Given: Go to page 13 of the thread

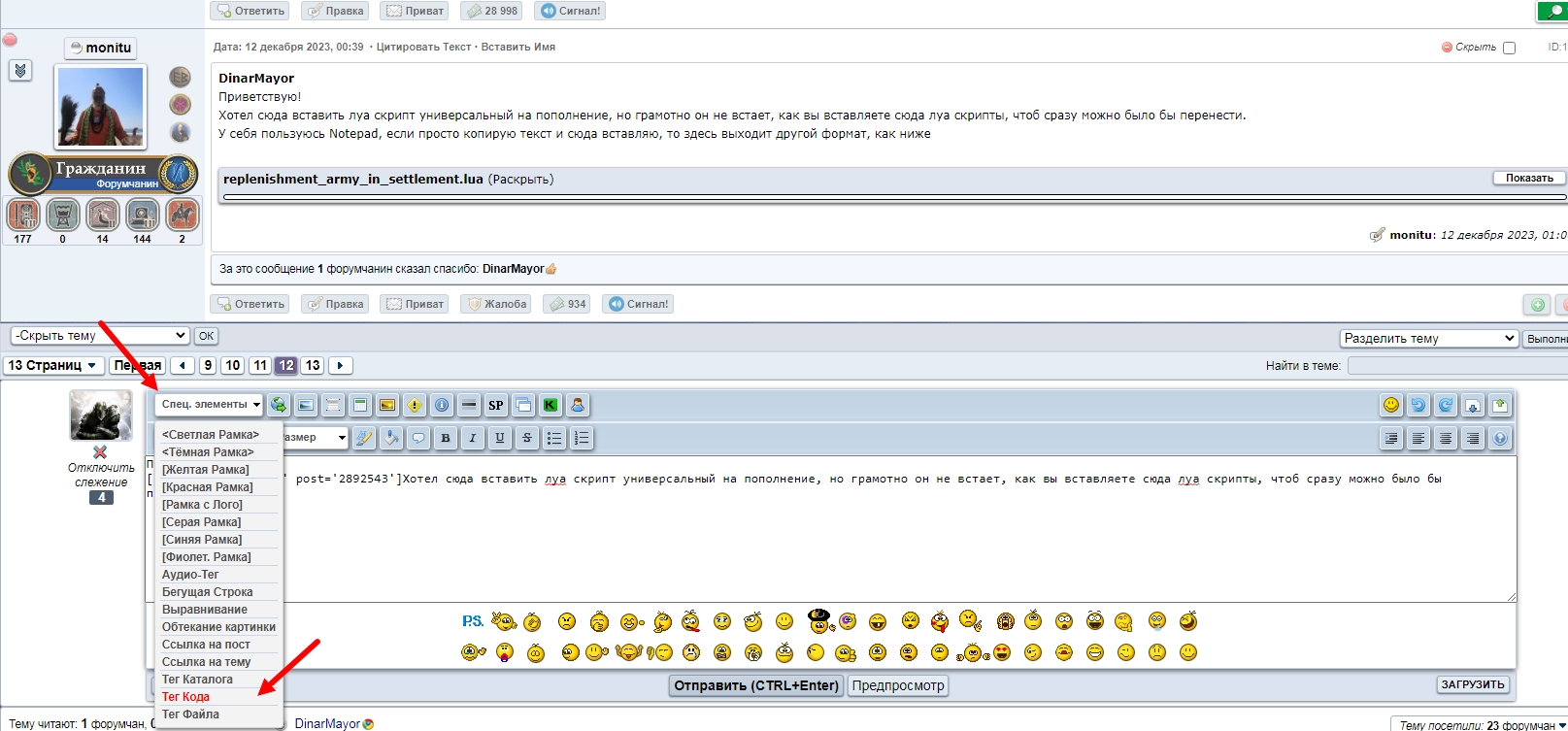Looking at the screenshot, I should 312,365.
